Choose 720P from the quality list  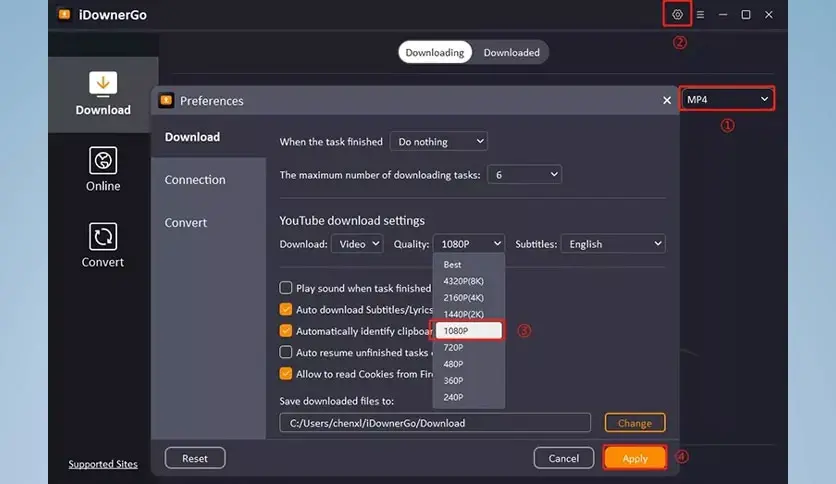pos(453,347)
